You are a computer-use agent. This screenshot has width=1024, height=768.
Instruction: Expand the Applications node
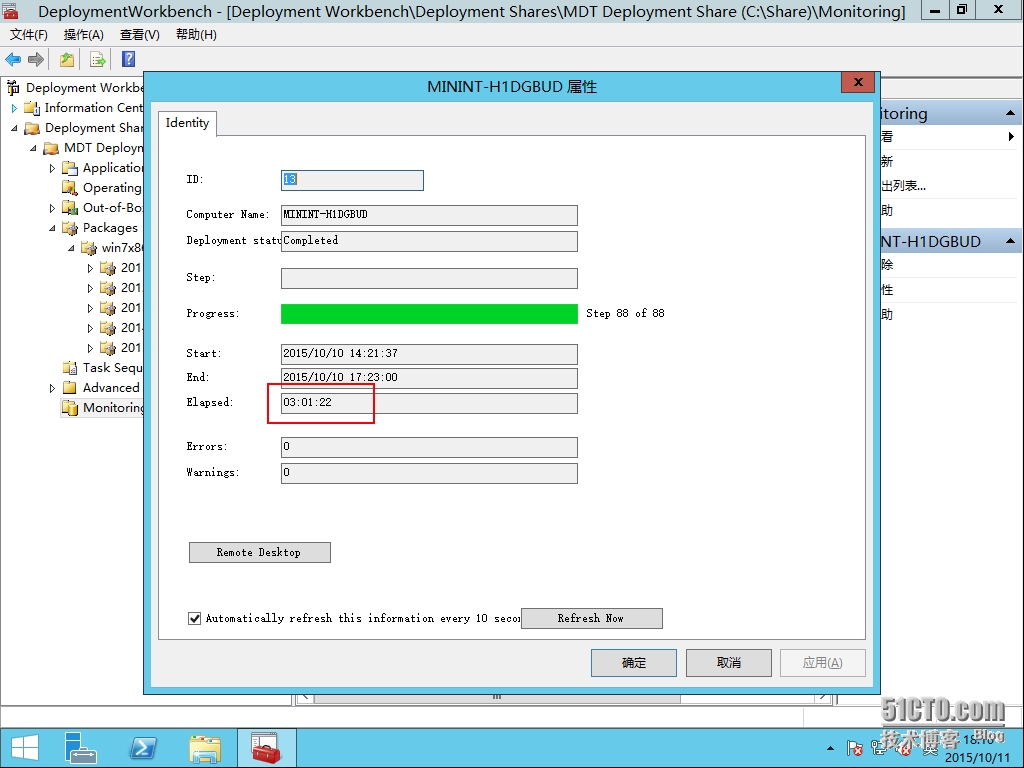click(52, 168)
